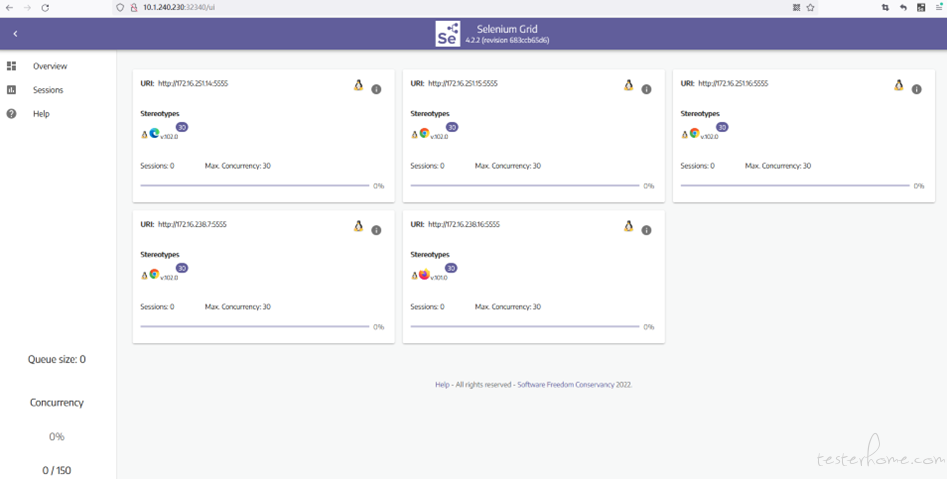Viewport: 947px width, 479px height.
Task: Click 'Max. Concurrency: 30' on node 172.16.251.15
Action: pyautogui.click(x=508, y=166)
